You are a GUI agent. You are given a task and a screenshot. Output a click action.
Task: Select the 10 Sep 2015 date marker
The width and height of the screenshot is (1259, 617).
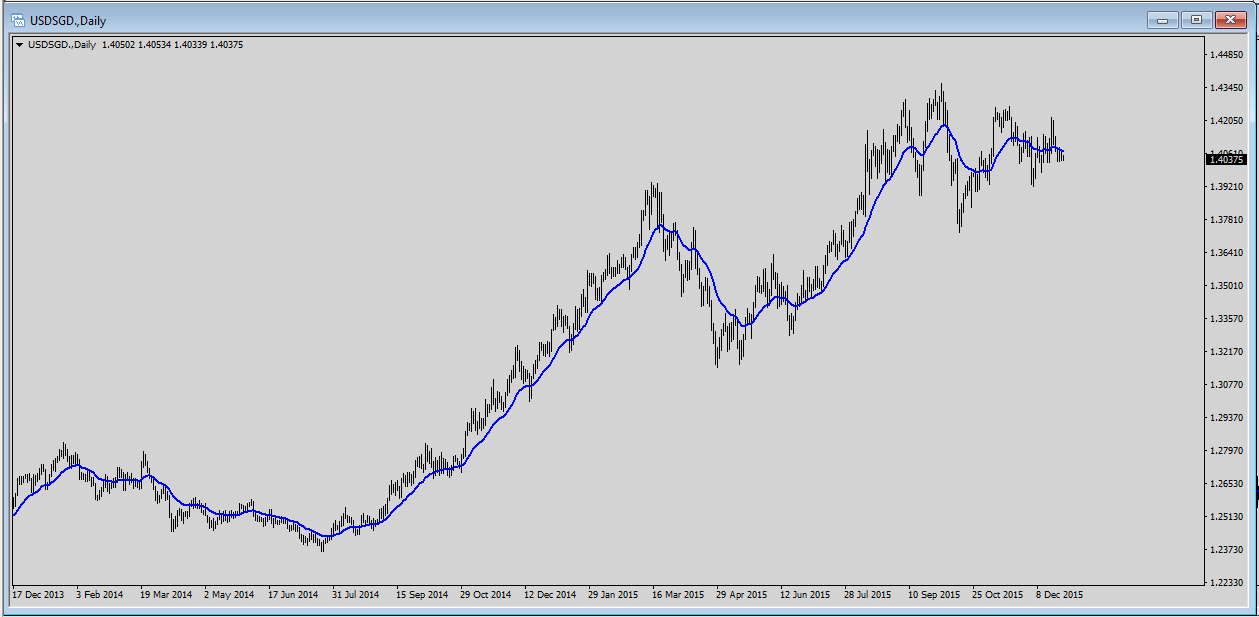pos(933,594)
